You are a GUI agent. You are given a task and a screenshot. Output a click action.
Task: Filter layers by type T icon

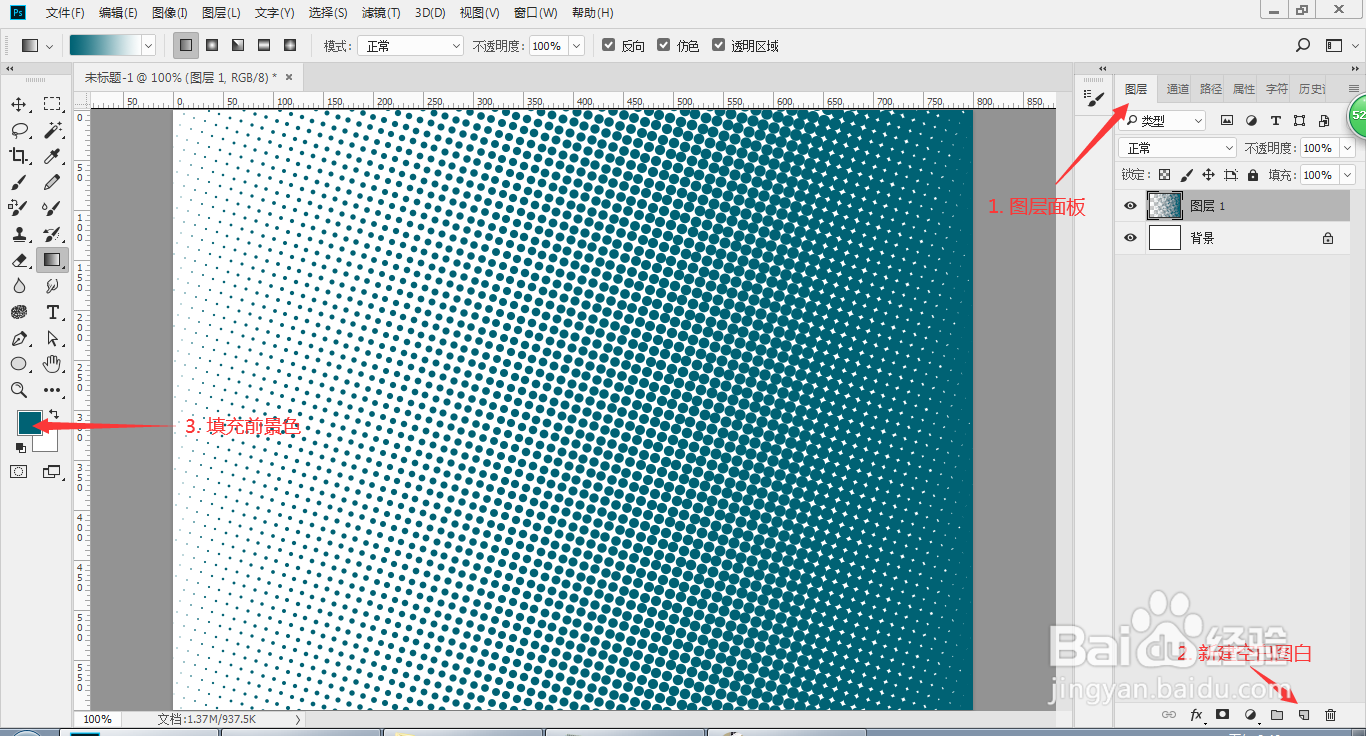pyautogui.click(x=1275, y=121)
